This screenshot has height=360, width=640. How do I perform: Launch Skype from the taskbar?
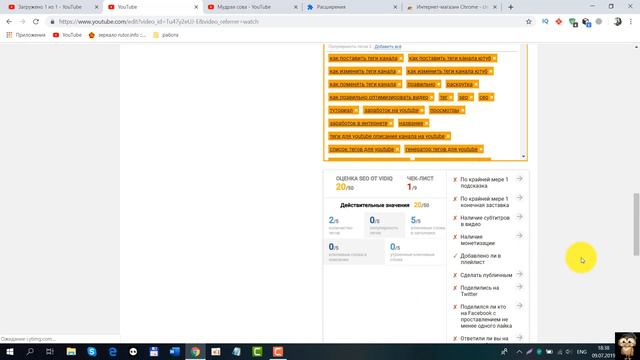click(92, 351)
